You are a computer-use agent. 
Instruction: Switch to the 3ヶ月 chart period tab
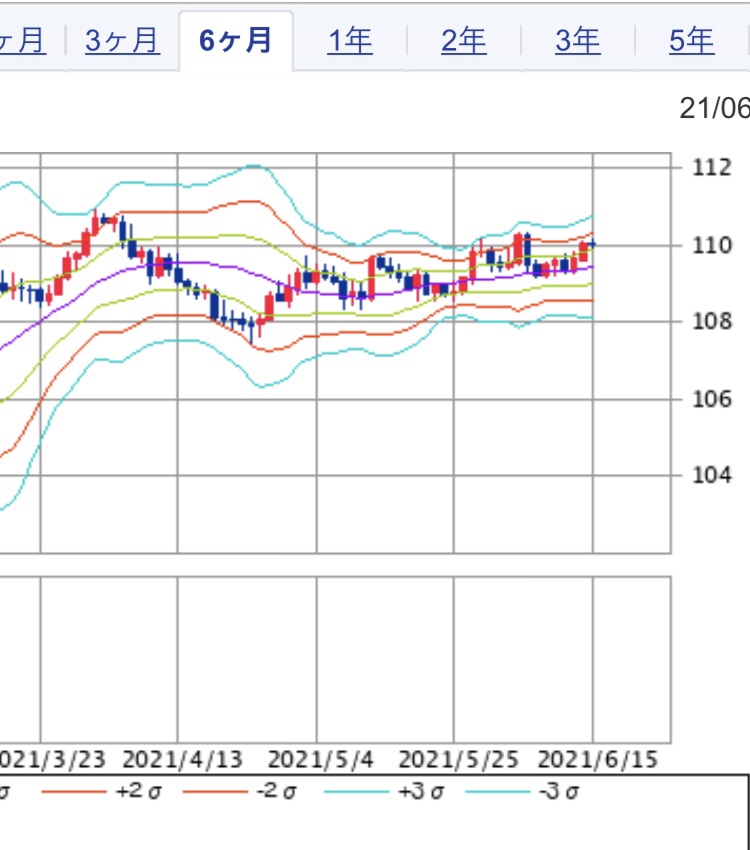point(122,41)
